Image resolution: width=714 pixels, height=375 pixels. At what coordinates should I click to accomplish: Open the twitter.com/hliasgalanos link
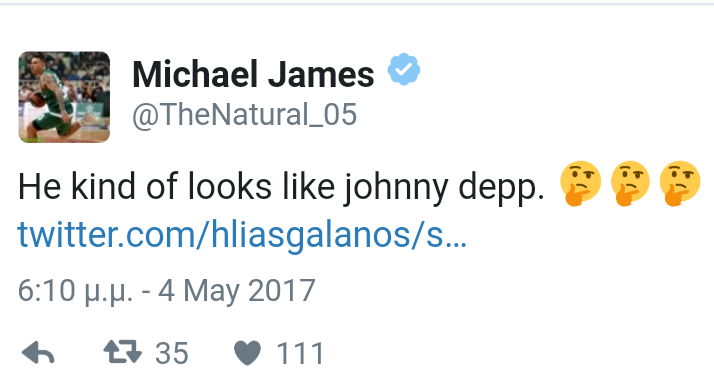click(x=242, y=234)
